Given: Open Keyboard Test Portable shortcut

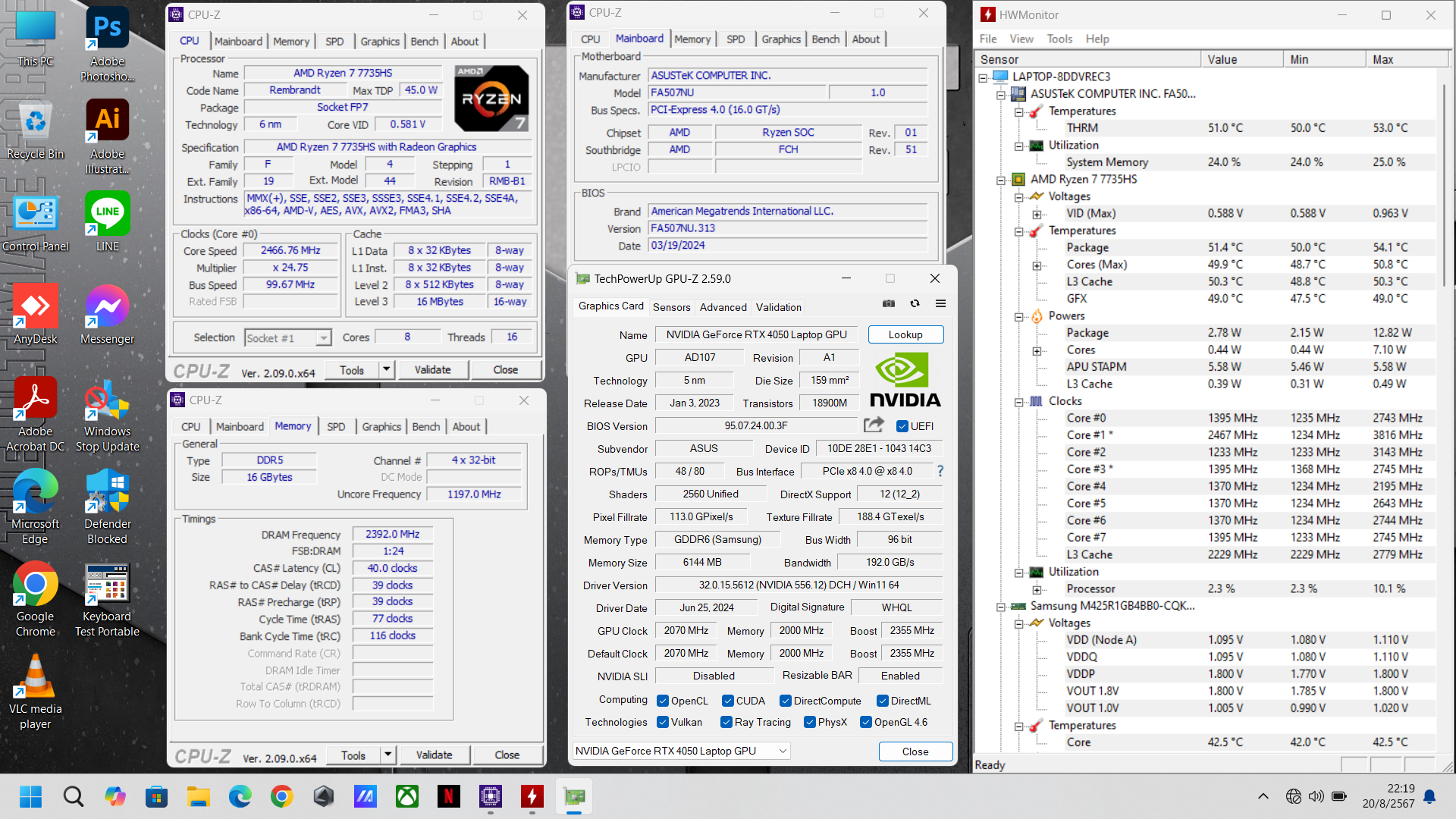Looking at the screenshot, I should click(x=107, y=600).
